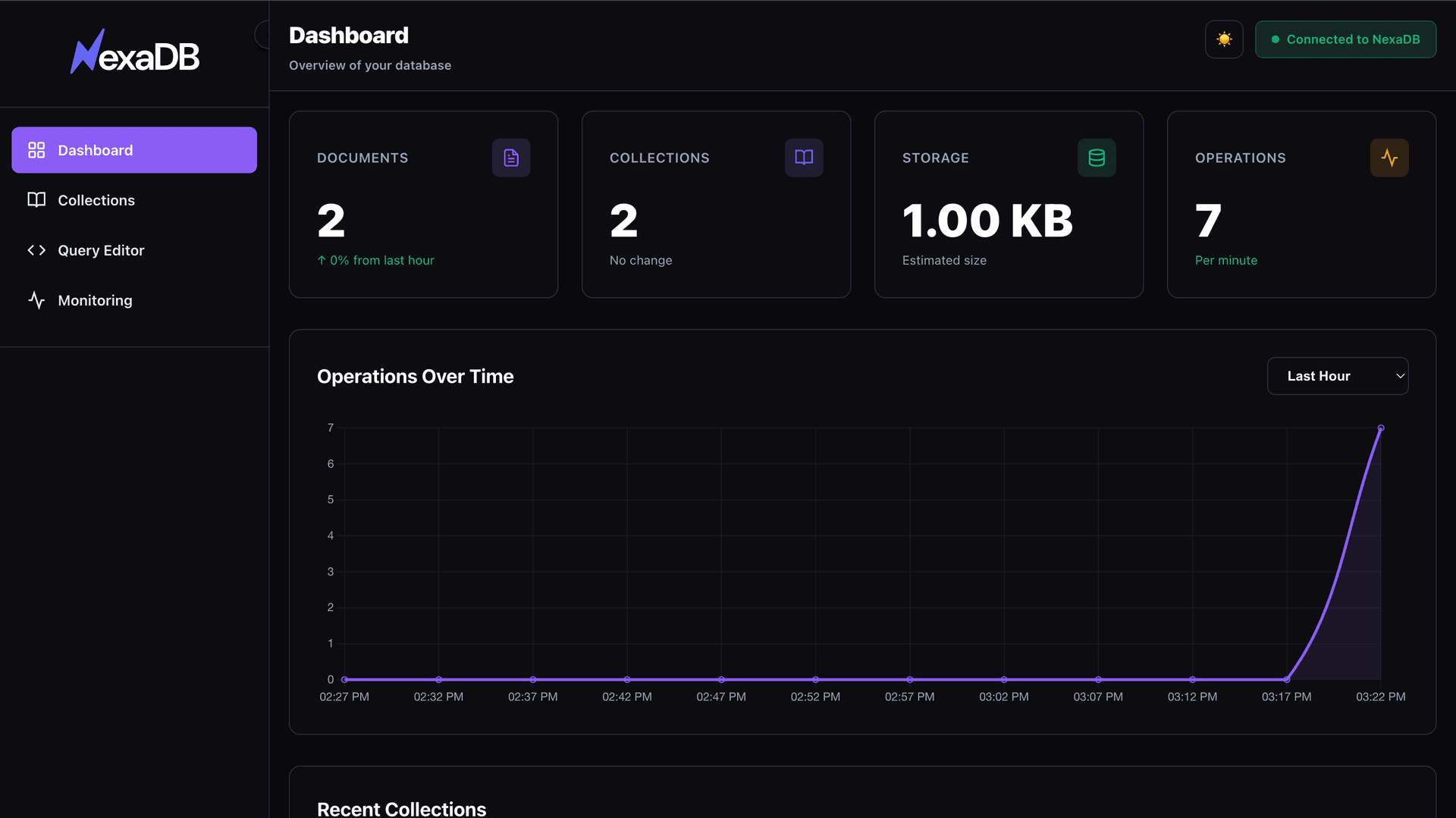Click the Dashboard heading at the top

[x=348, y=35]
